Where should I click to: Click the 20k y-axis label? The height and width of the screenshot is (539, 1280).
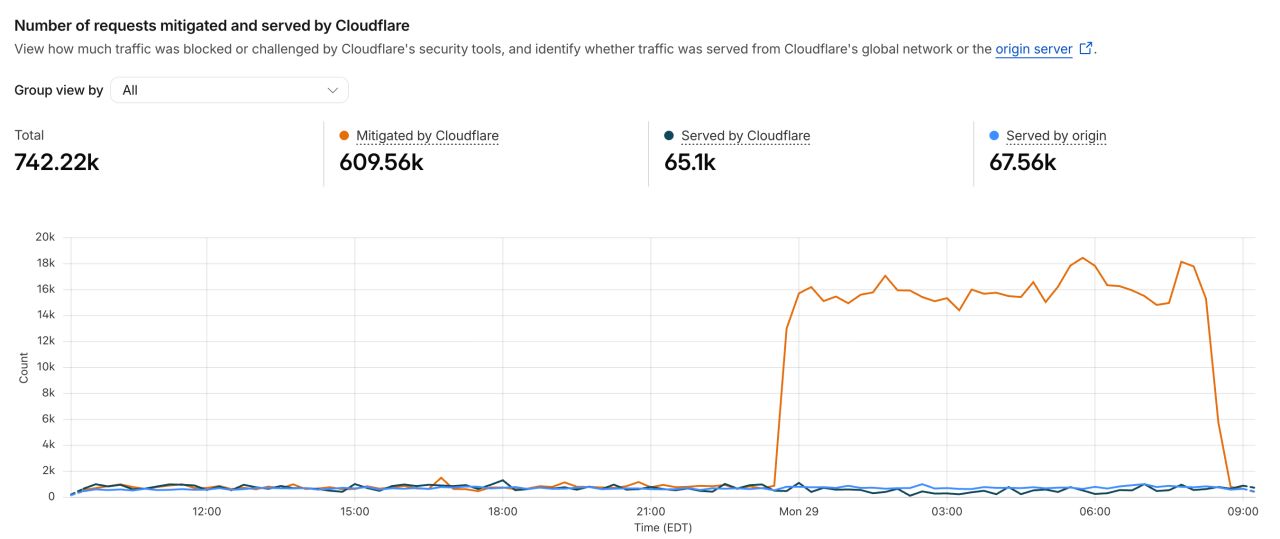pos(44,237)
